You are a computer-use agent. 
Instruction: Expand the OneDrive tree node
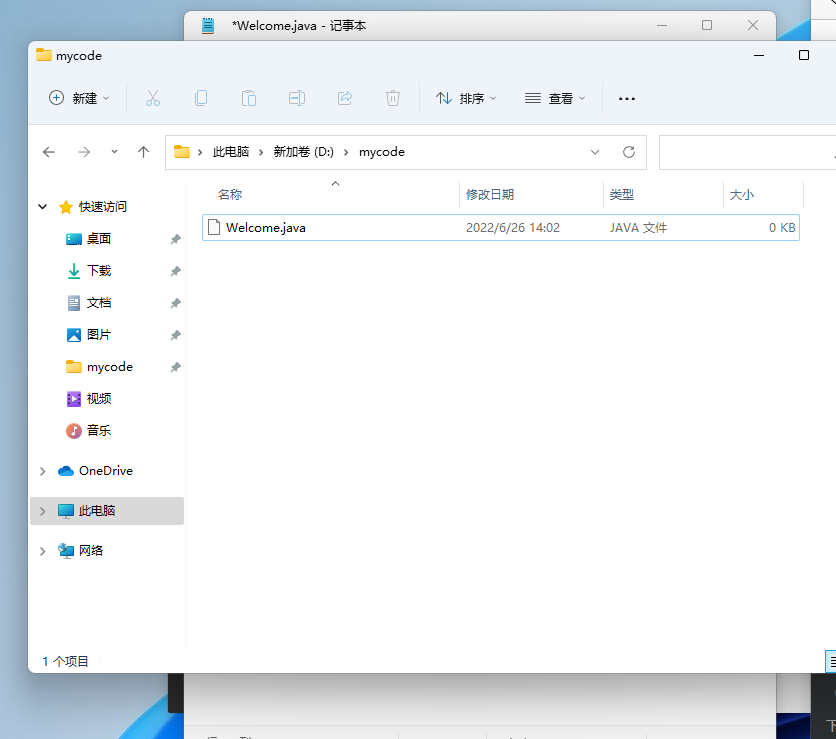pyautogui.click(x=43, y=471)
